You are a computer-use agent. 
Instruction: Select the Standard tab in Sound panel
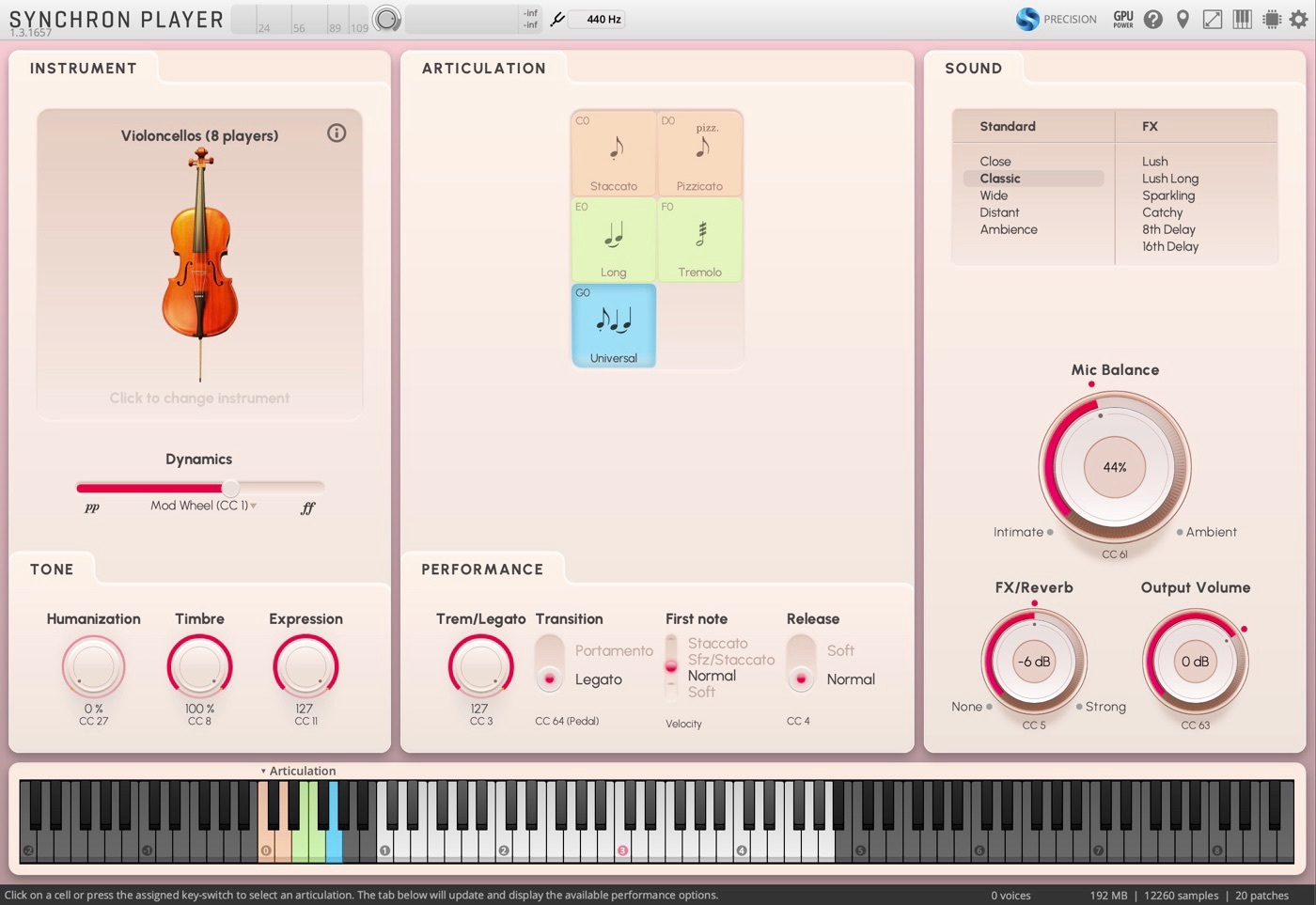pyautogui.click(x=1007, y=125)
